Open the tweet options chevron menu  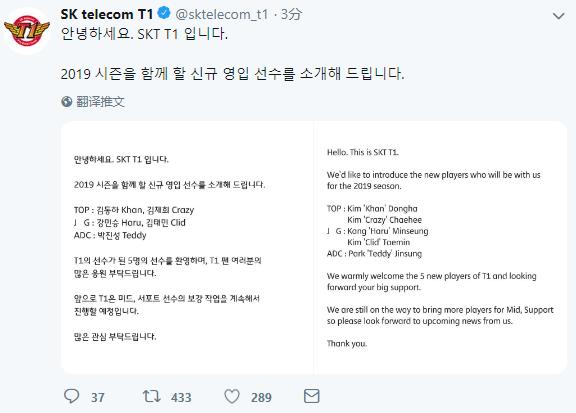click(x=558, y=16)
